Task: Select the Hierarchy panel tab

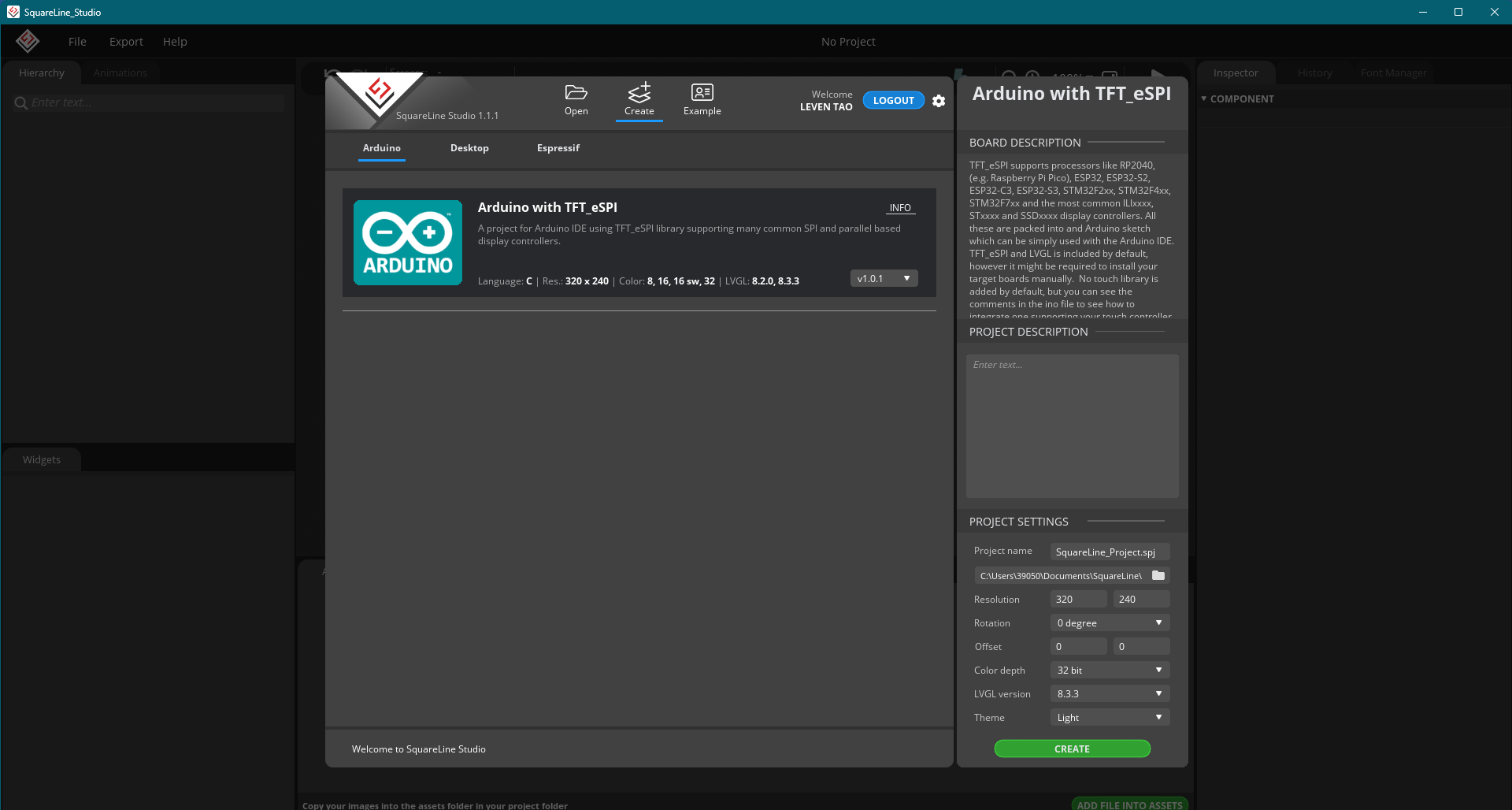Action: click(42, 72)
